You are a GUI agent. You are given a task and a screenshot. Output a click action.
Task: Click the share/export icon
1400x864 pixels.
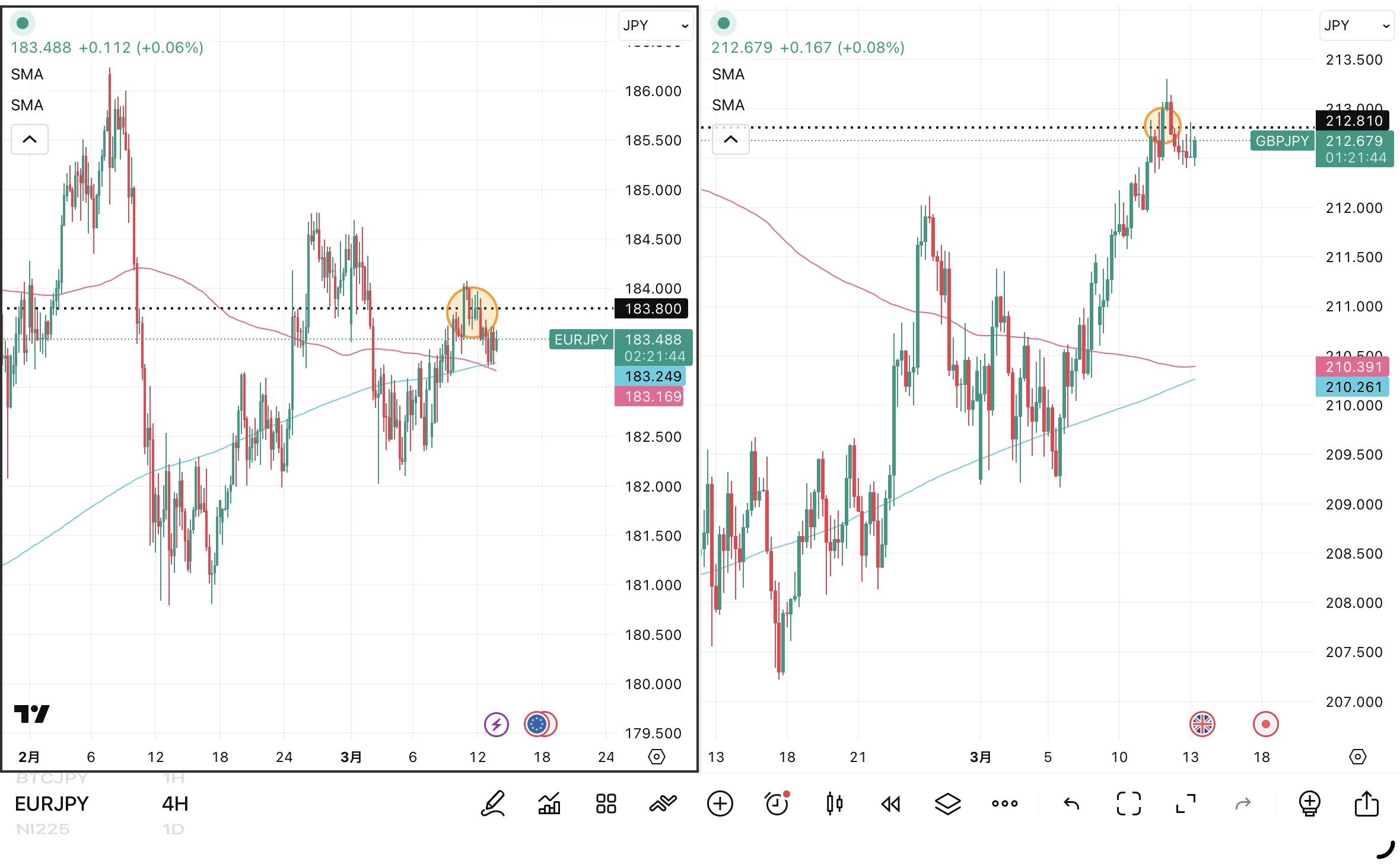tap(1367, 804)
